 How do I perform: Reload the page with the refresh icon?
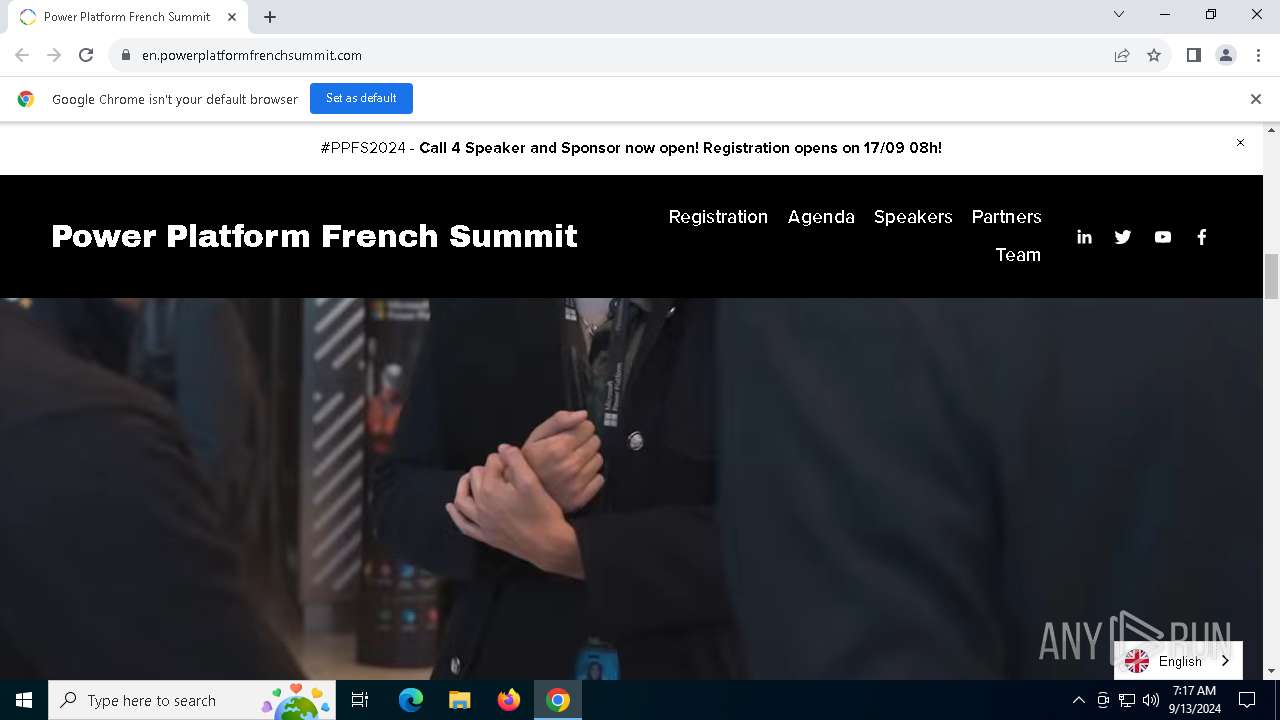pyautogui.click(x=86, y=55)
